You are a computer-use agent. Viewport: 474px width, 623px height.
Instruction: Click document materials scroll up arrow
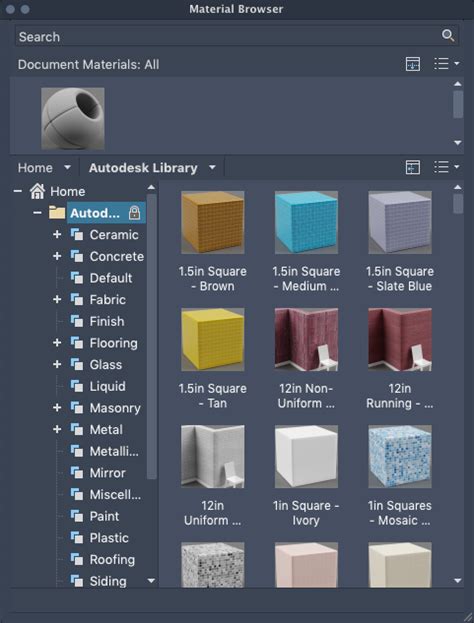458,84
